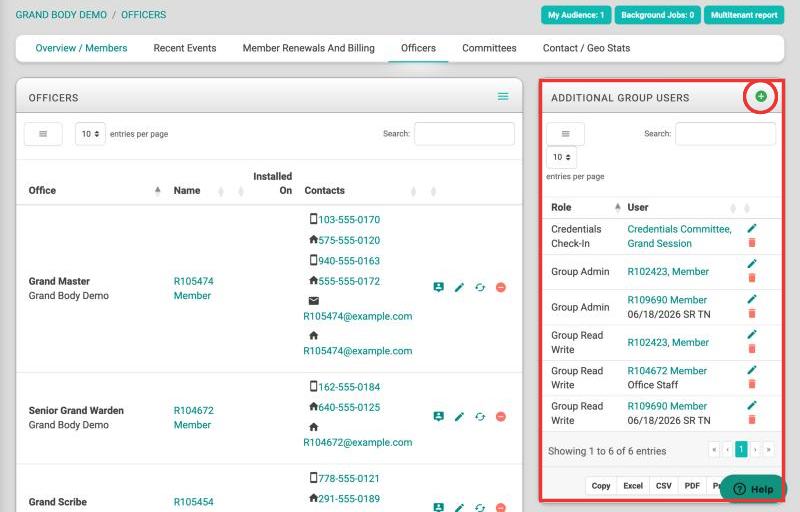Open Grand Scribe member R105454 link
Viewport: 800px width, 512px height.
tap(193, 502)
